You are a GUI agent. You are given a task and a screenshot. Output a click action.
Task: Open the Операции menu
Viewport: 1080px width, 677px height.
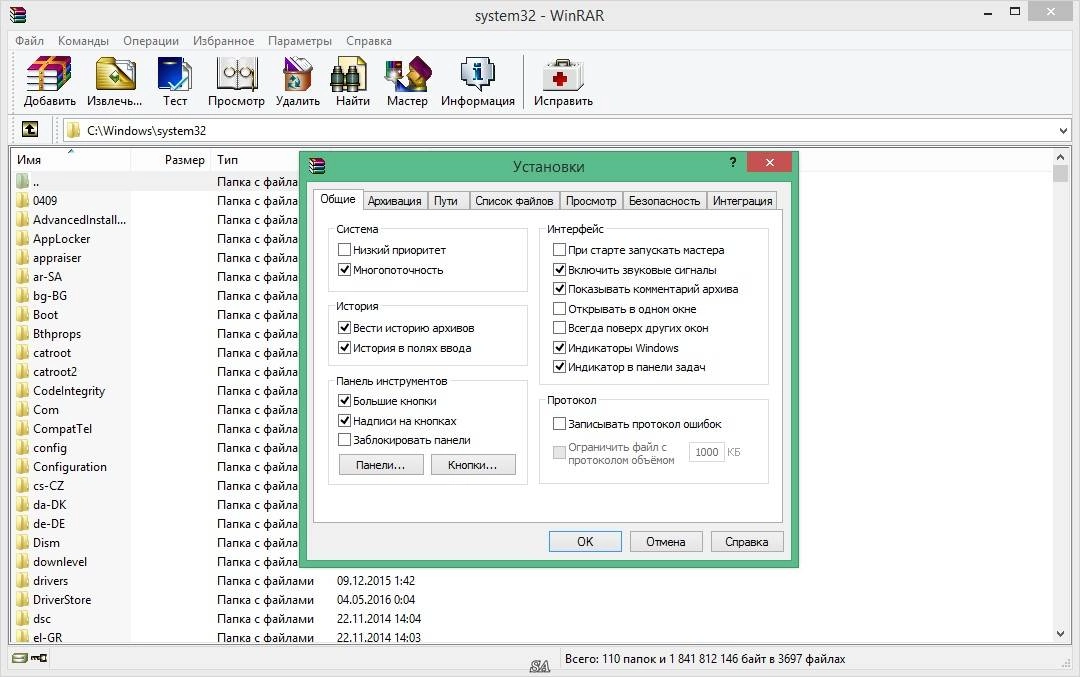pyautogui.click(x=151, y=41)
